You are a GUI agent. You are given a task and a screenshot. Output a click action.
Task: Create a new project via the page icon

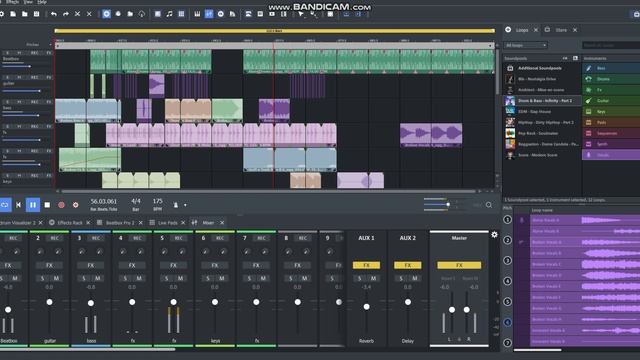13,14
